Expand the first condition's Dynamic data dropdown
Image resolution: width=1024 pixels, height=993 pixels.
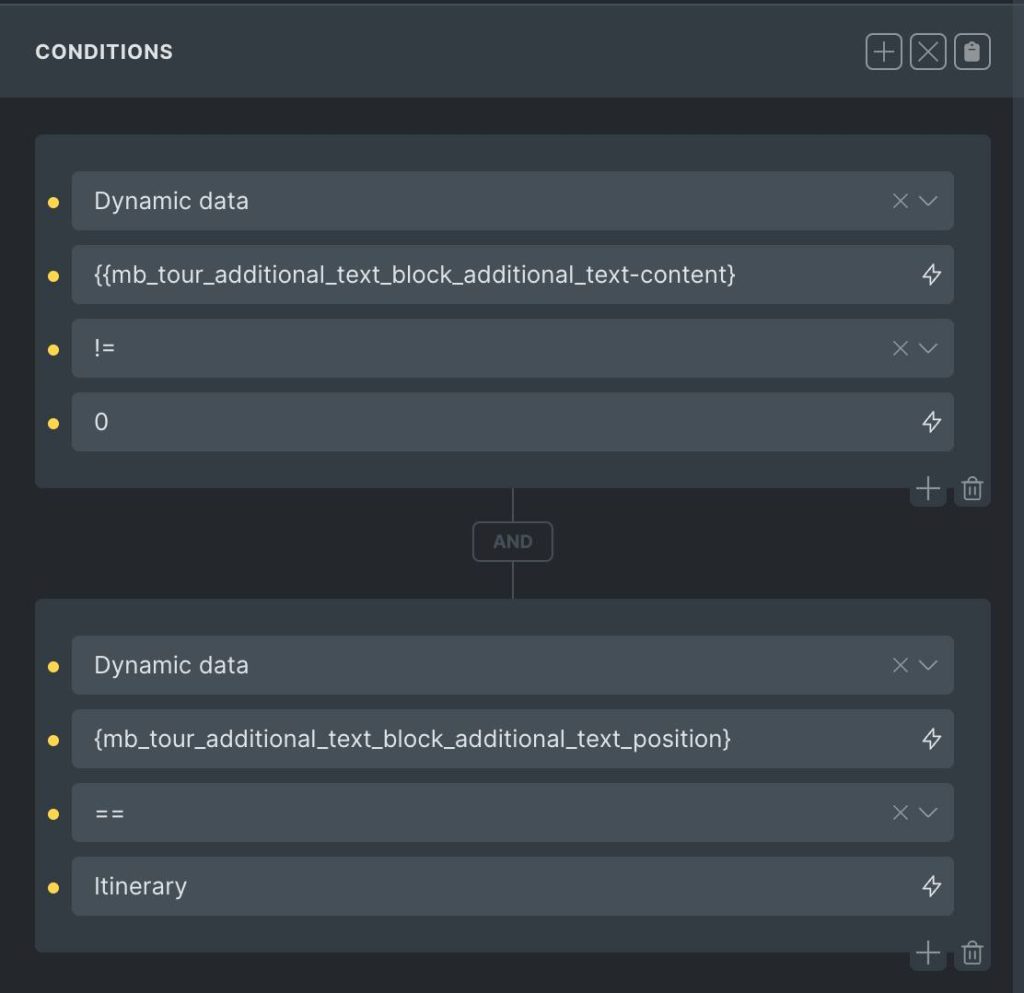(x=928, y=201)
